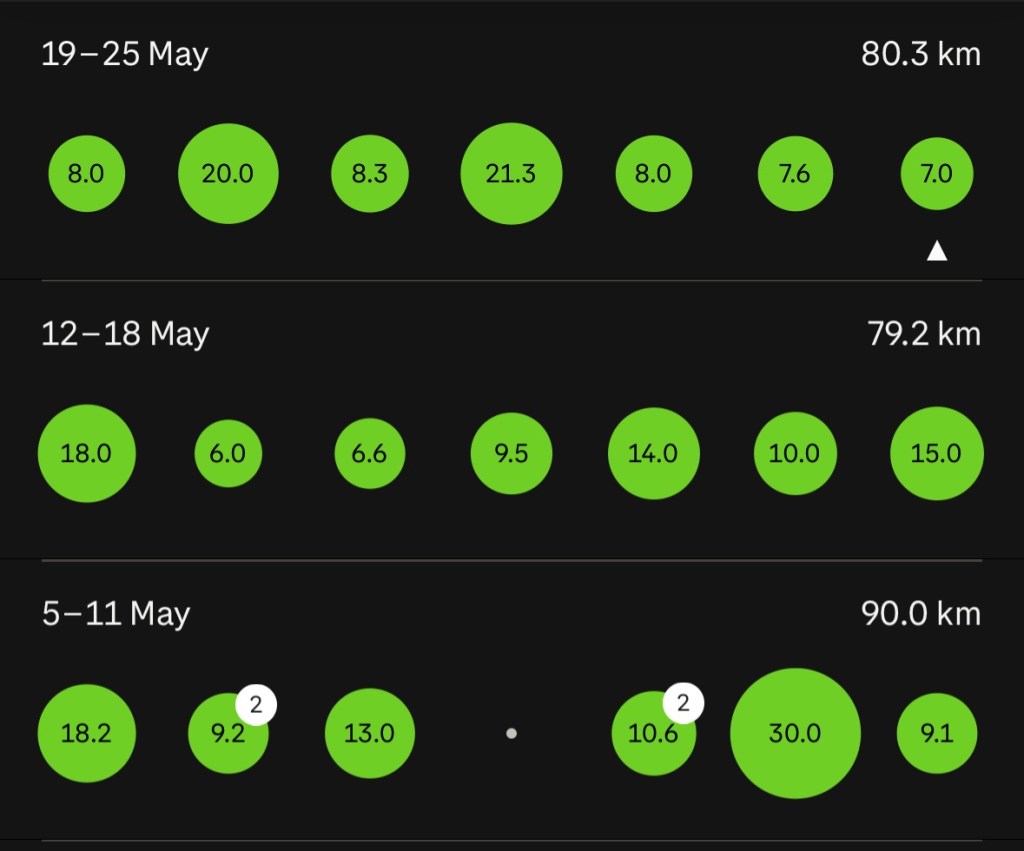The image size is (1024, 851).
Task: Select the 21.3 km activity bubble
Action: click(x=511, y=174)
